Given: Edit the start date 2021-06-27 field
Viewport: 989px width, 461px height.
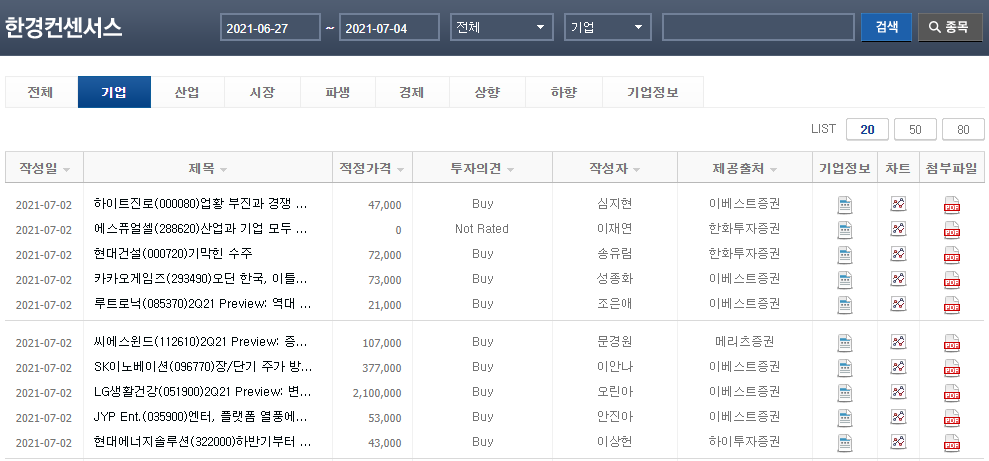Looking at the screenshot, I should point(270,27).
